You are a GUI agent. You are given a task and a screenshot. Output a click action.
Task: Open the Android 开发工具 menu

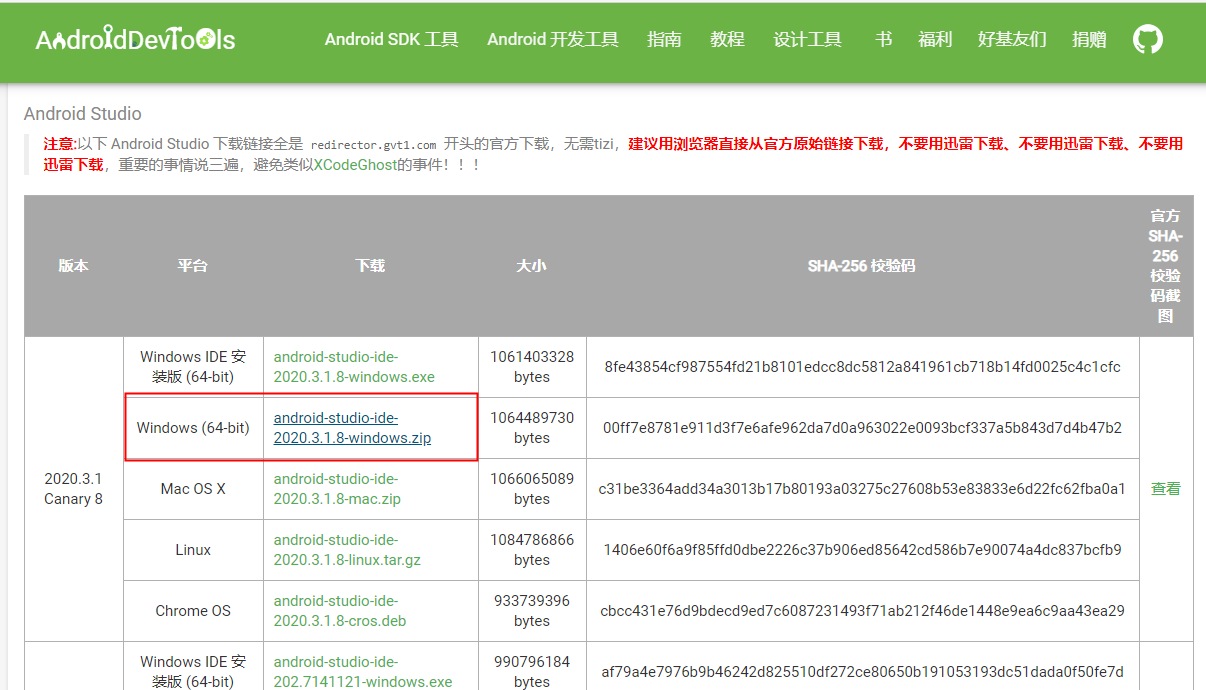(553, 40)
